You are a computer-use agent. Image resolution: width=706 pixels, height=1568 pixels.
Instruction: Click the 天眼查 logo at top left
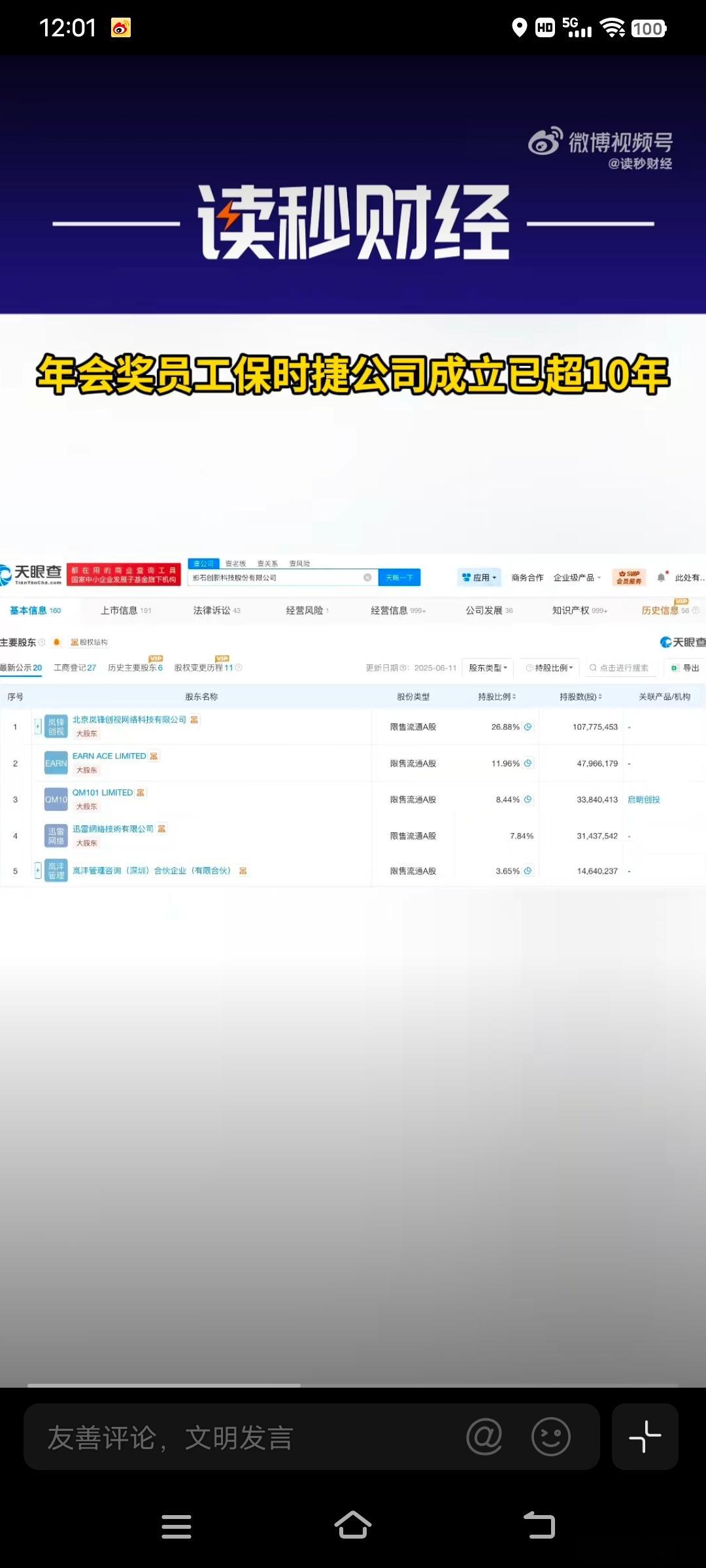pos(31,574)
